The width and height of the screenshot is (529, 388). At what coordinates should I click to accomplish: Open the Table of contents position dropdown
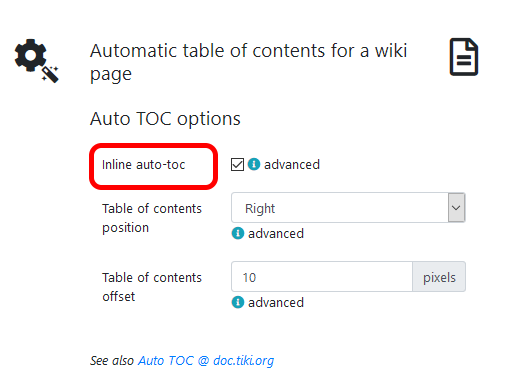(348, 208)
